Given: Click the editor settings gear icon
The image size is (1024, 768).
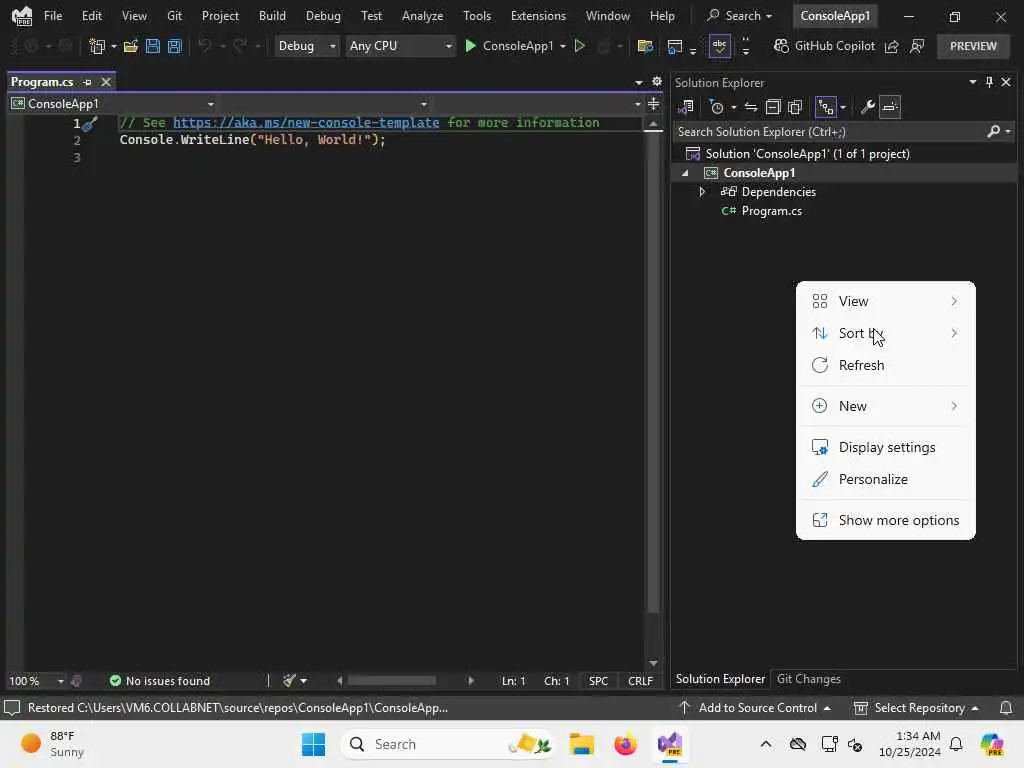Looking at the screenshot, I should 657,82.
